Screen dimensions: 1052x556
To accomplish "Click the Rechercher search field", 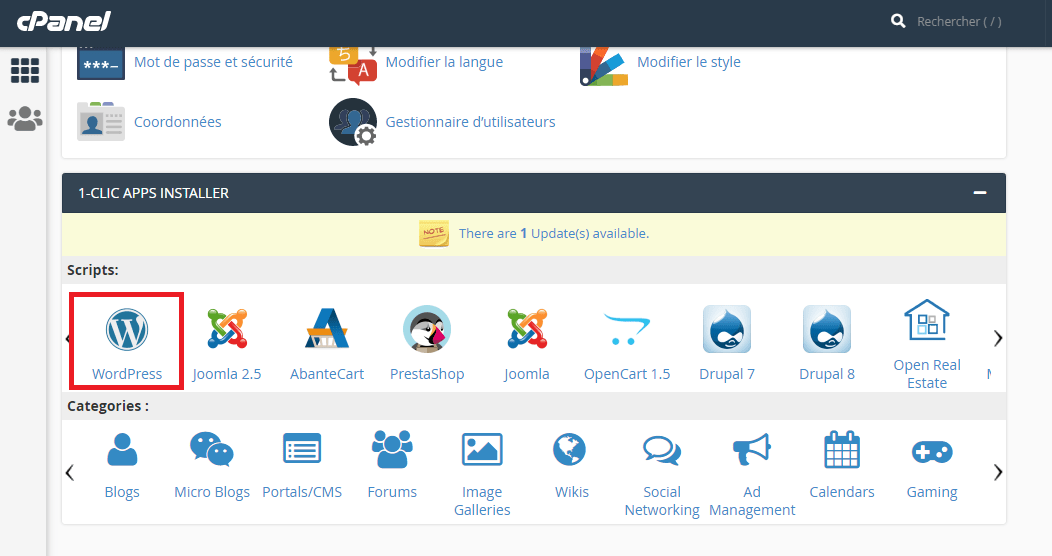I will [x=958, y=21].
